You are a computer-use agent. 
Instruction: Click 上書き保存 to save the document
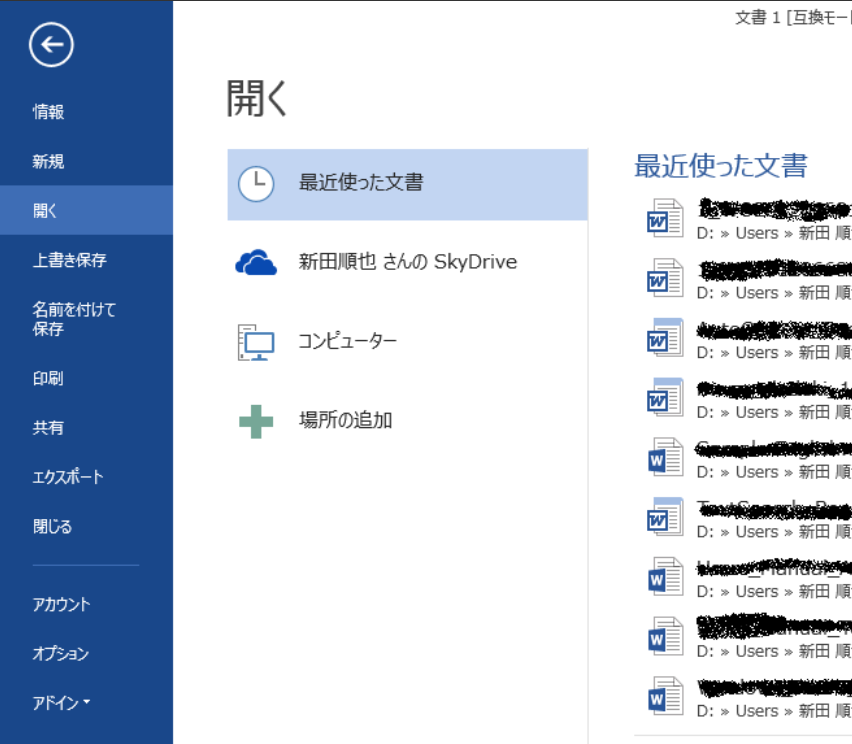point(69,260)
